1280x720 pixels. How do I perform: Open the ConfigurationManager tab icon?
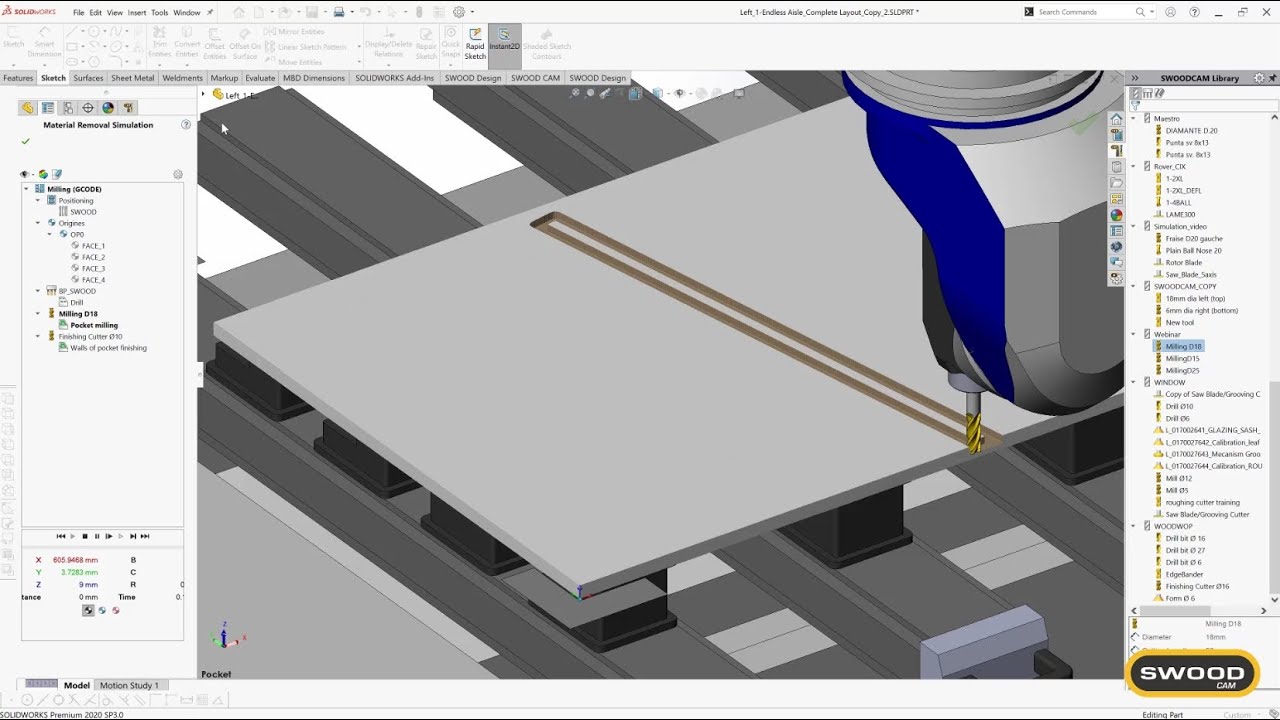point(68,108)
